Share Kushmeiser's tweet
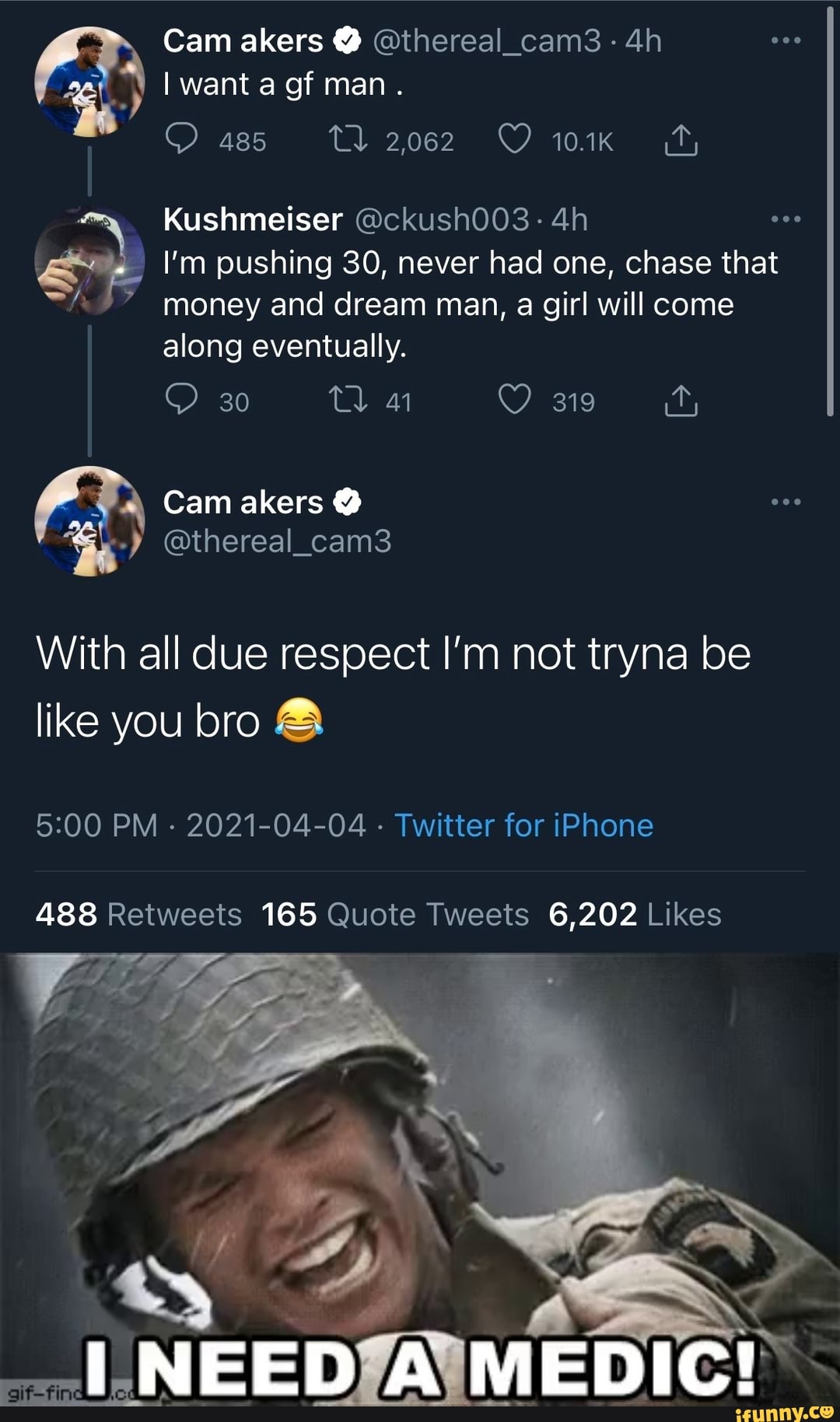 pos(681,401)
